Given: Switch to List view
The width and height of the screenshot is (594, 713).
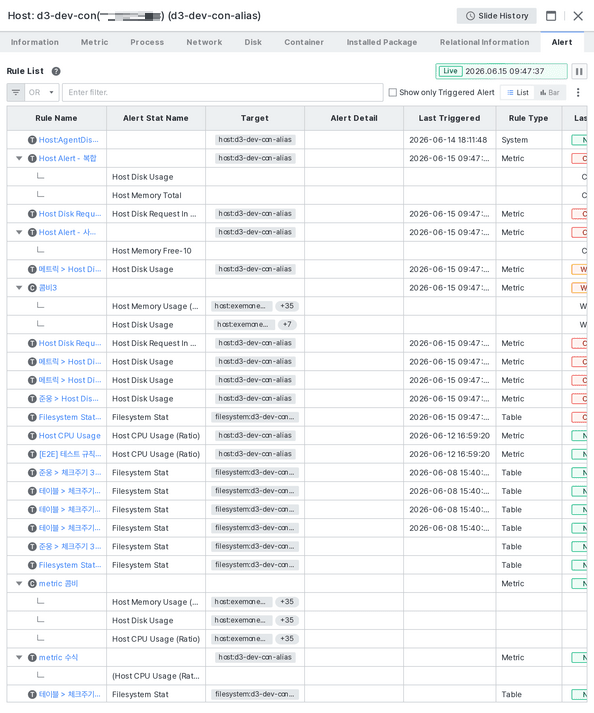Looking at the screenshot, I should 518,92.
